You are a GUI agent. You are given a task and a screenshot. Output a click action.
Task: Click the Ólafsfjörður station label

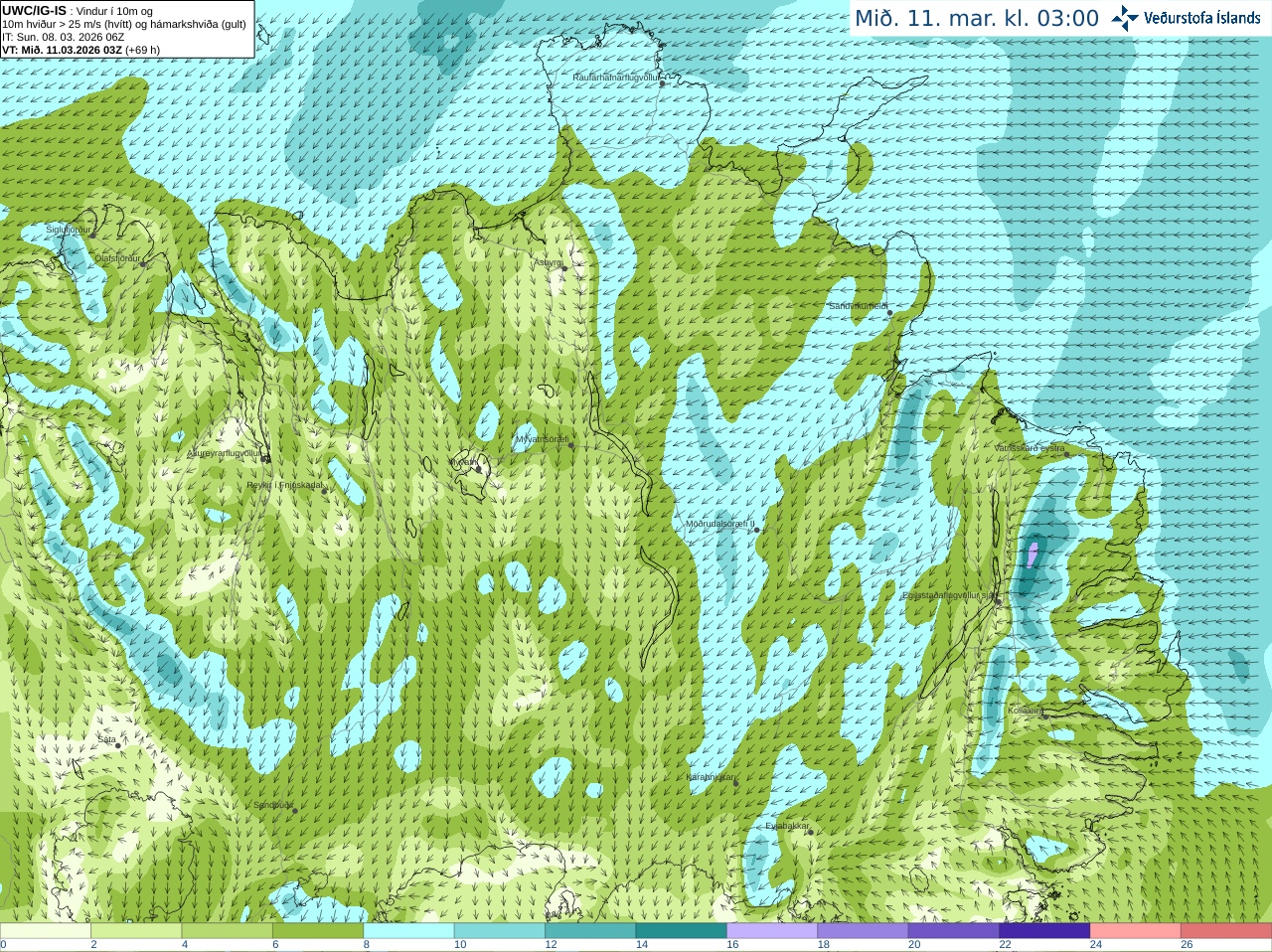(117, 258)
